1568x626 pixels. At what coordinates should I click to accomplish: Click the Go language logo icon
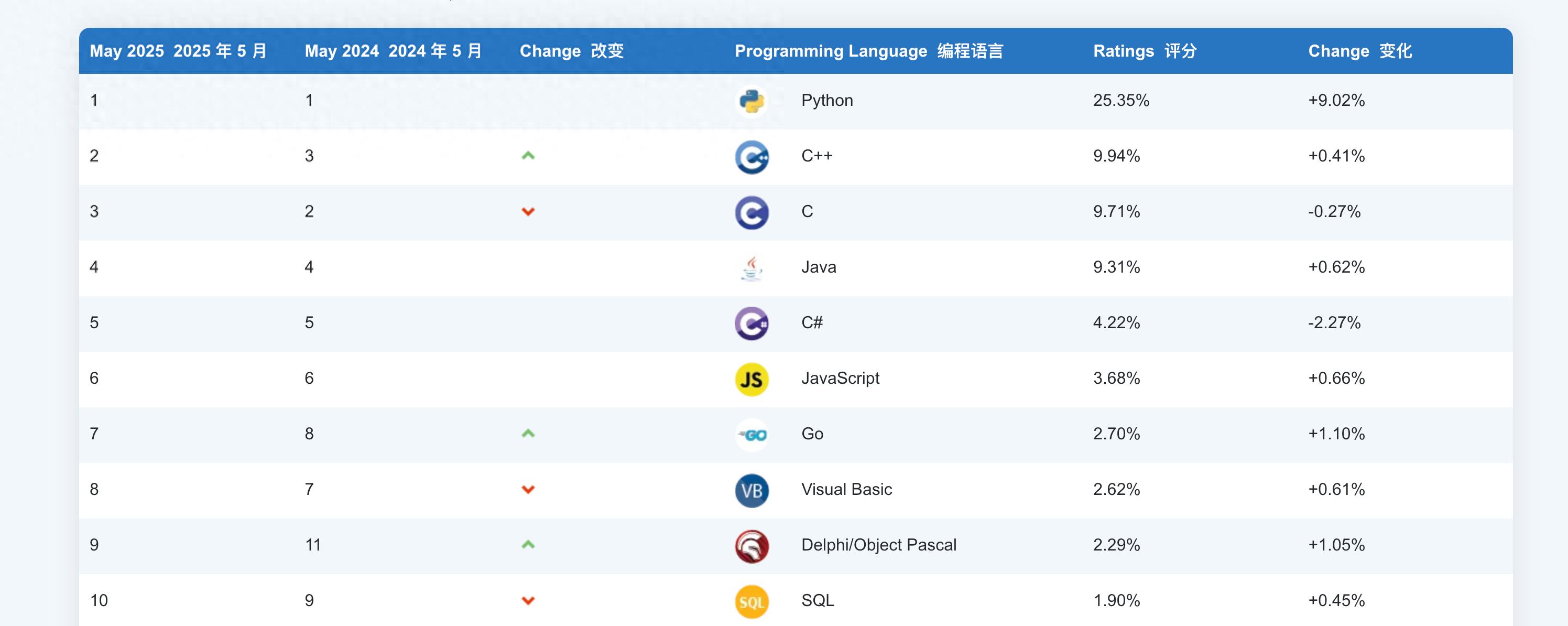[x=752, y=434]
